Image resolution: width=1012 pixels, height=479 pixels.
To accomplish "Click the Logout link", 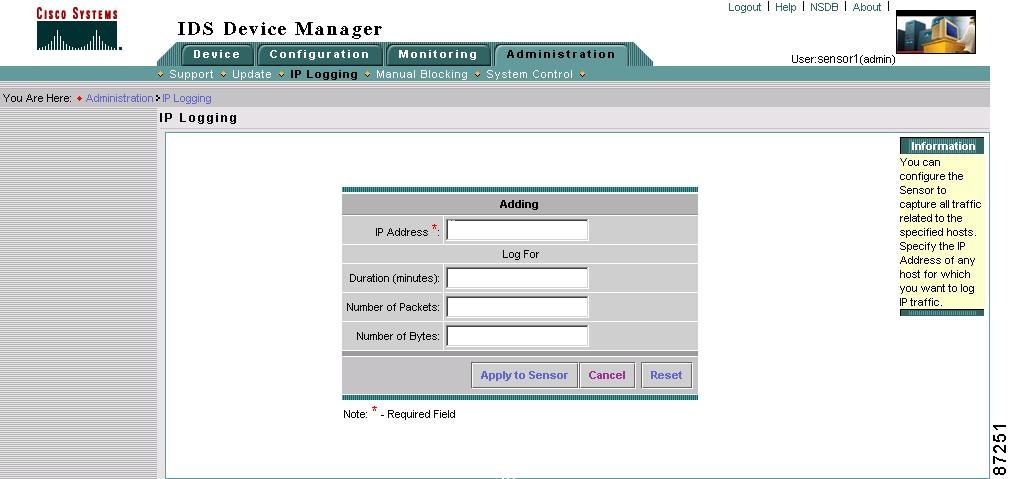I will pyautogui.click(x=745, y=7).
